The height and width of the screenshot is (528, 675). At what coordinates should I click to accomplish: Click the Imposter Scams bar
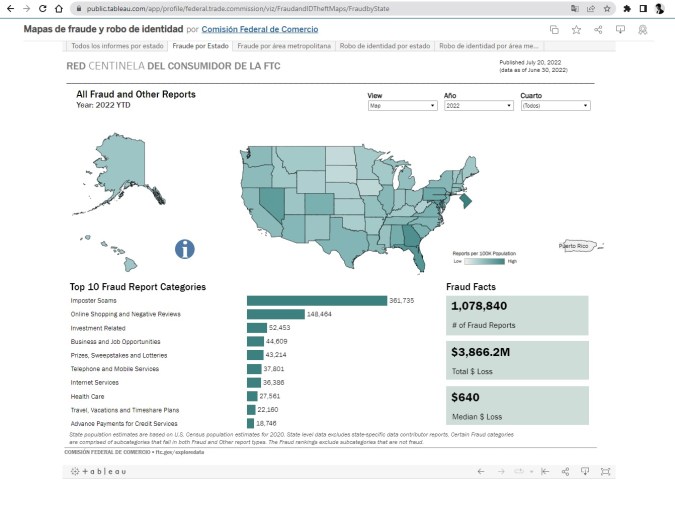pyautogui.click(x=316, y=300)
